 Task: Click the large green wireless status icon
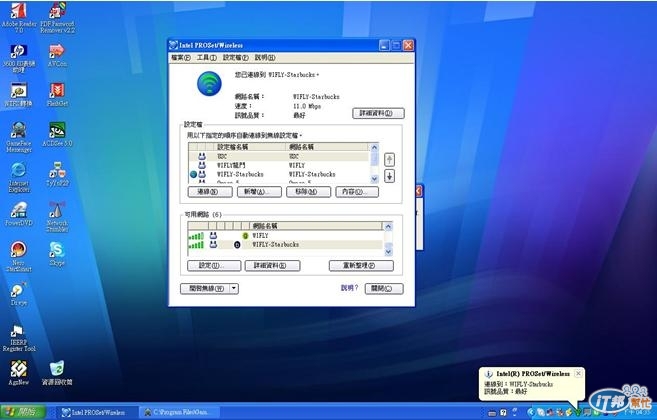coord(209,83)
